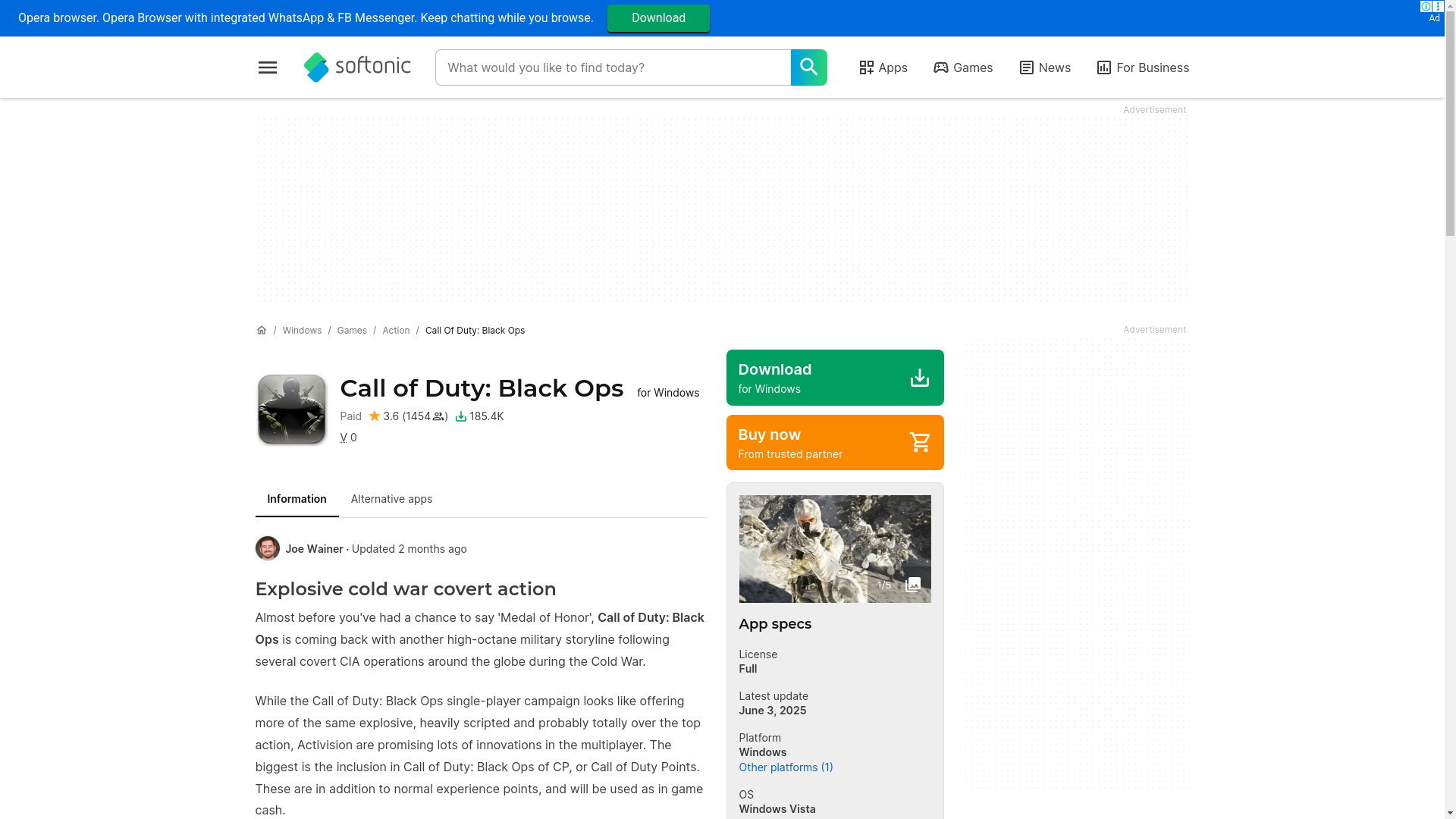This screenshot has height=819, width=1456.
Task: Click the version V 0 label
Action: [x=348, y=438]
